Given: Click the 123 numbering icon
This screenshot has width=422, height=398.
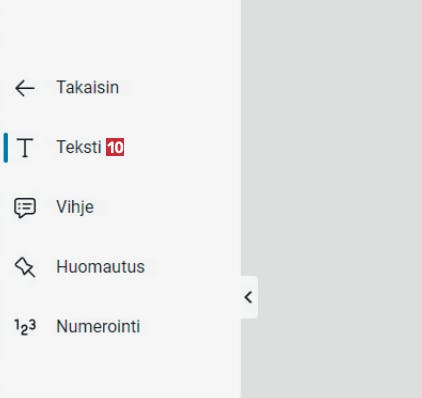Looking at the screenshot, I should pos(25,327).
